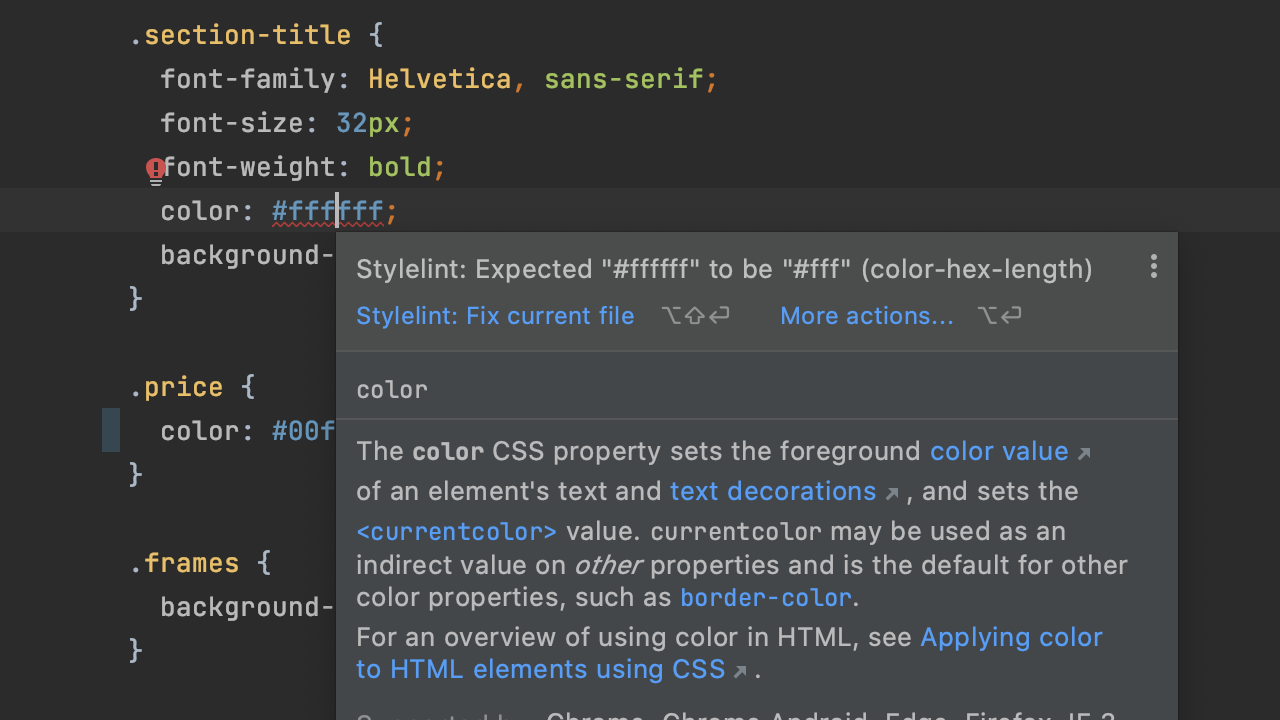Open 'More actions...' link
This screenshot has height=720, width=1280.
867,316
